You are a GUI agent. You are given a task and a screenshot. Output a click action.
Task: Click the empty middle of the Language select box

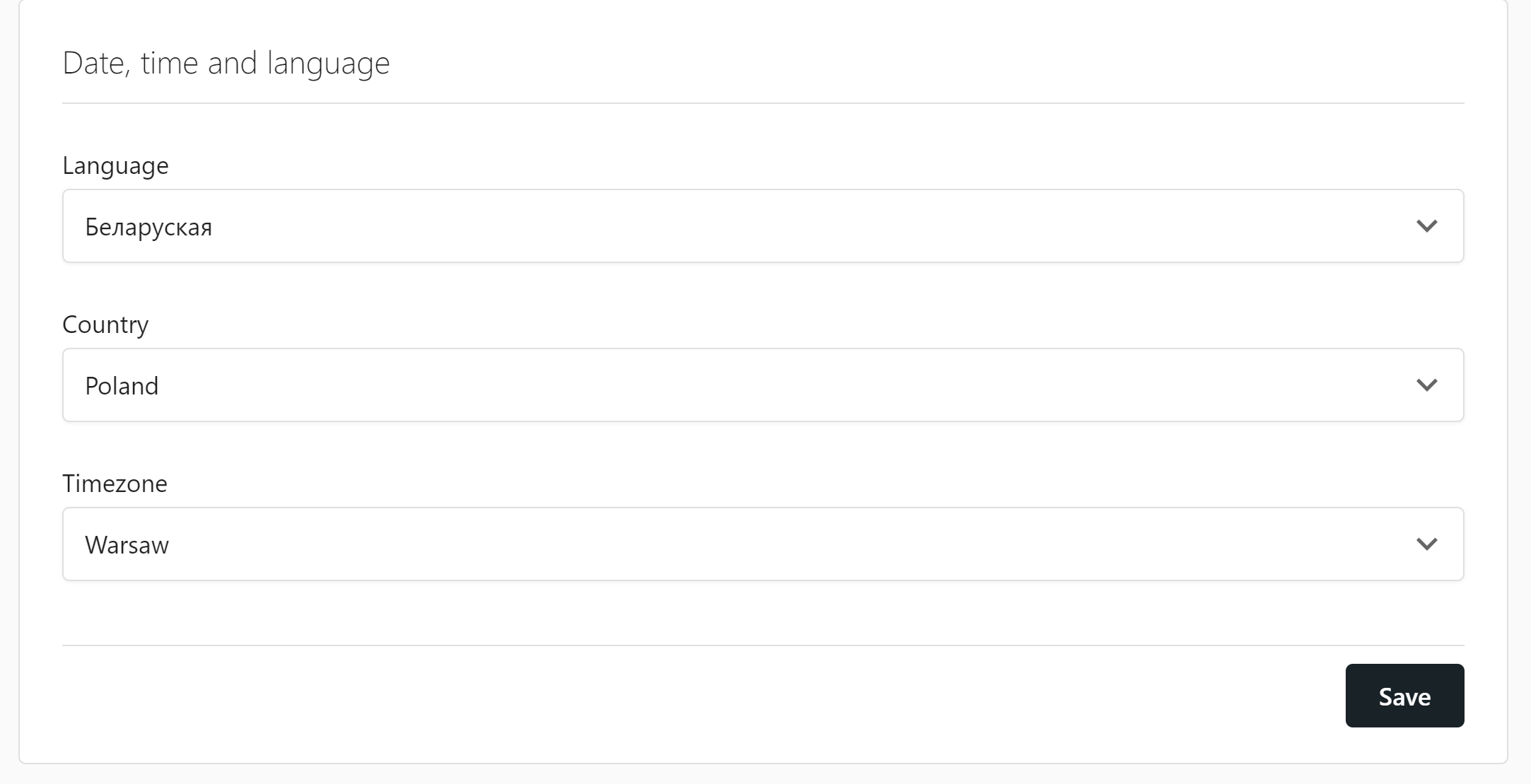click(762, 226)
